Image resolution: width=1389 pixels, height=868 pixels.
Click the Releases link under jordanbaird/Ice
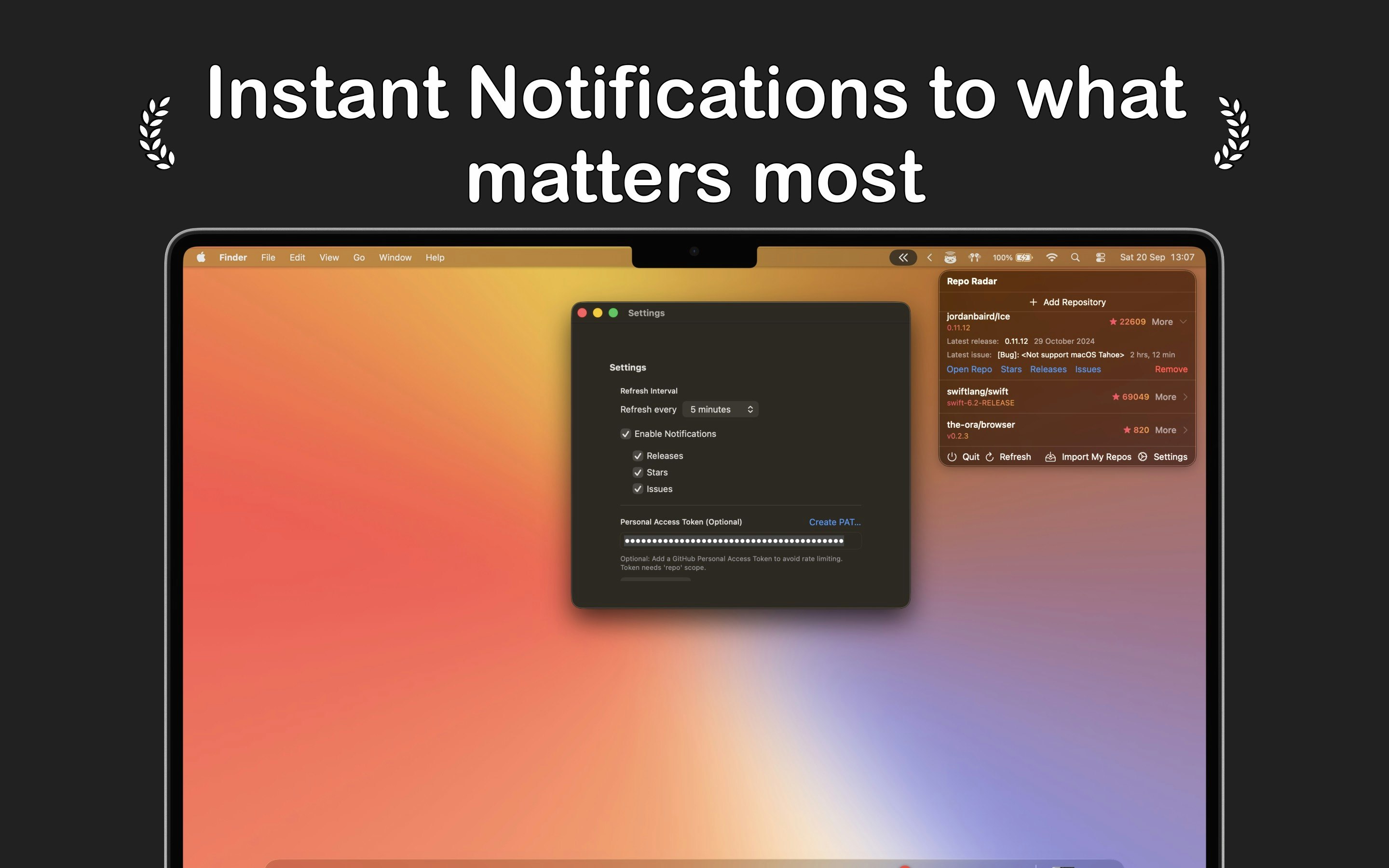coord(1048,369)
